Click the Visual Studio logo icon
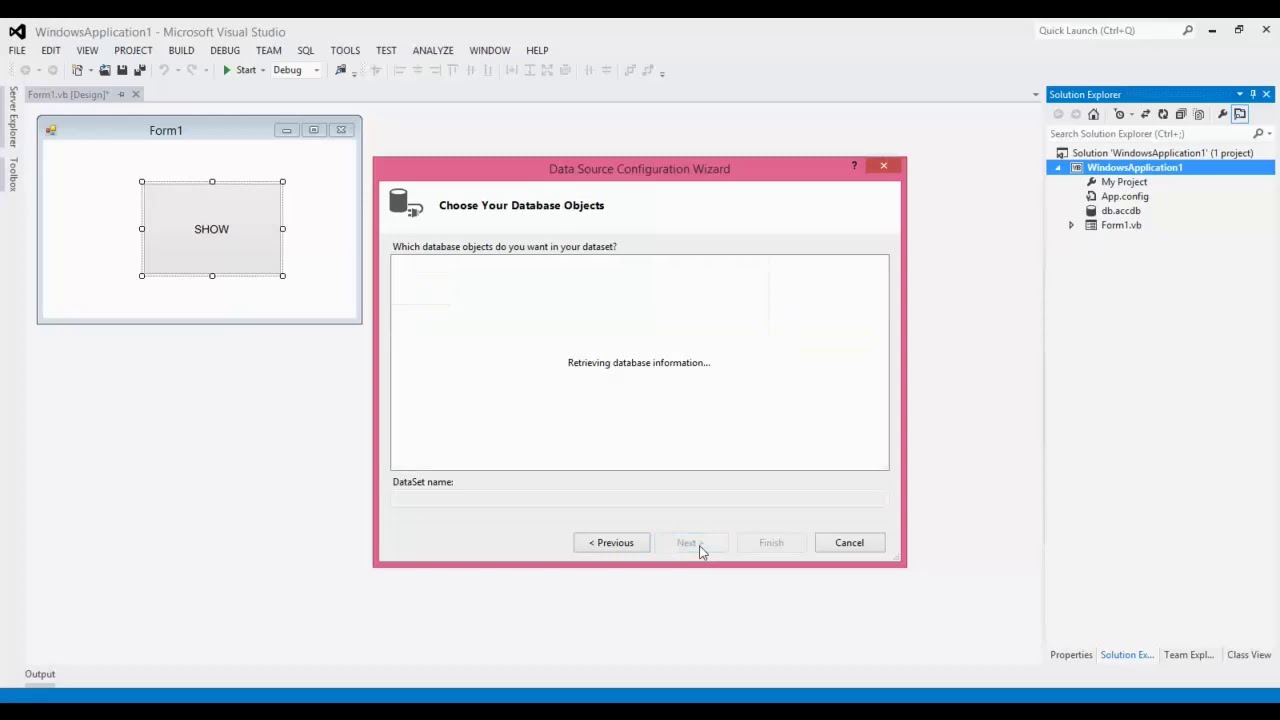 (17, 31)
